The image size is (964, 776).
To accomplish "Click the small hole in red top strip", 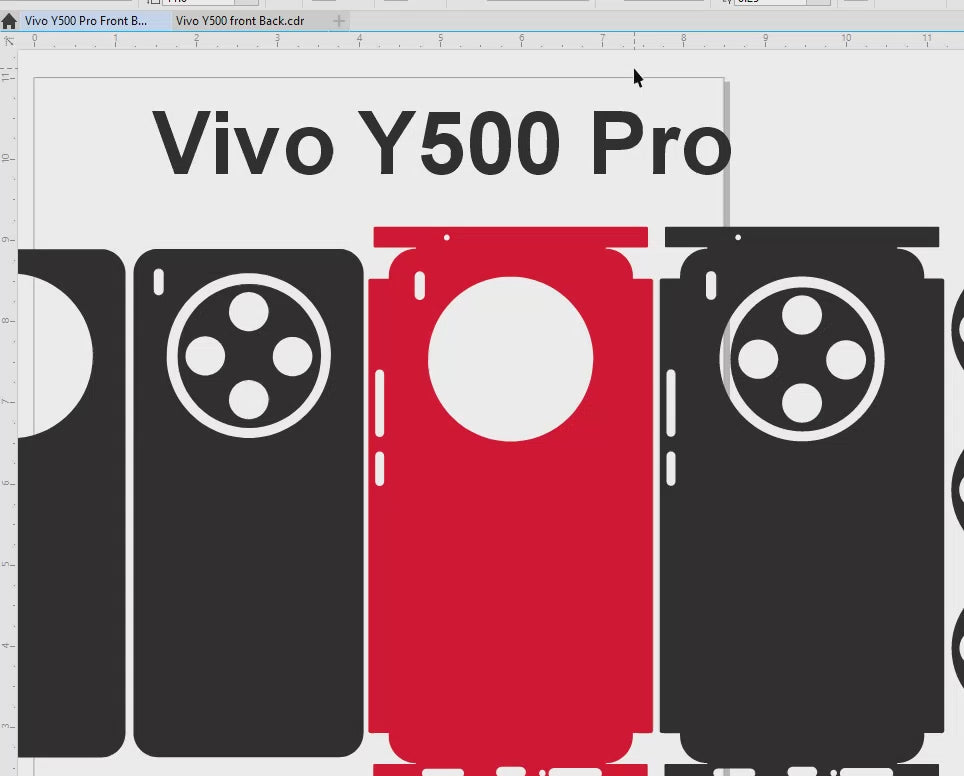I will (x=447, y=237).
